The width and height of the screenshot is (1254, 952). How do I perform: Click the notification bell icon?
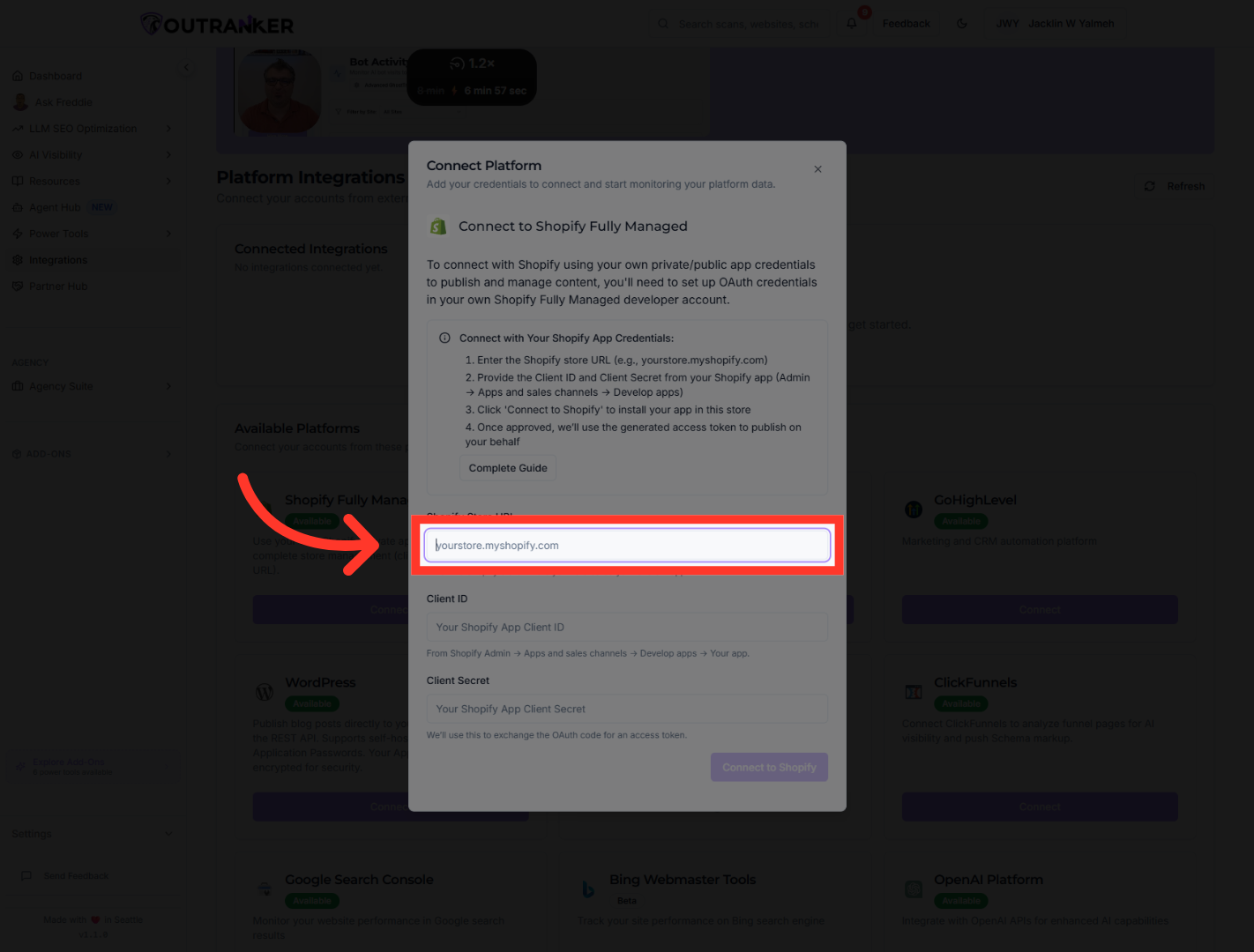coord(852,24)
